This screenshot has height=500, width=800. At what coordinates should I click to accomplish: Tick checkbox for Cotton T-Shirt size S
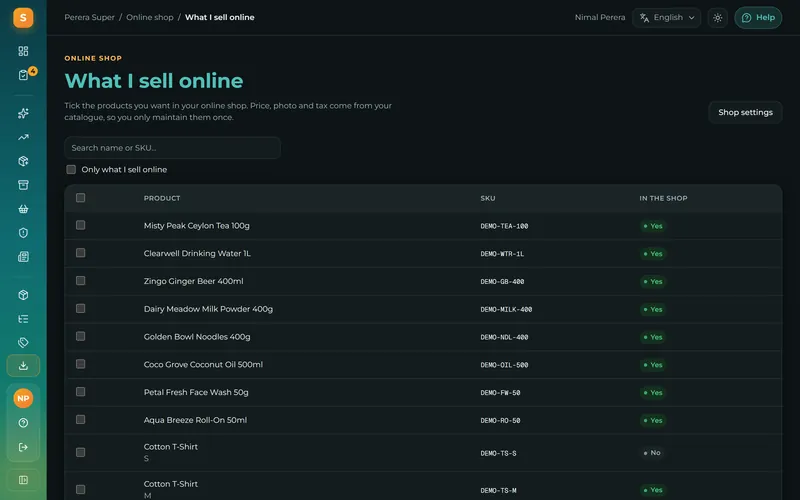[x=81, y=452]
